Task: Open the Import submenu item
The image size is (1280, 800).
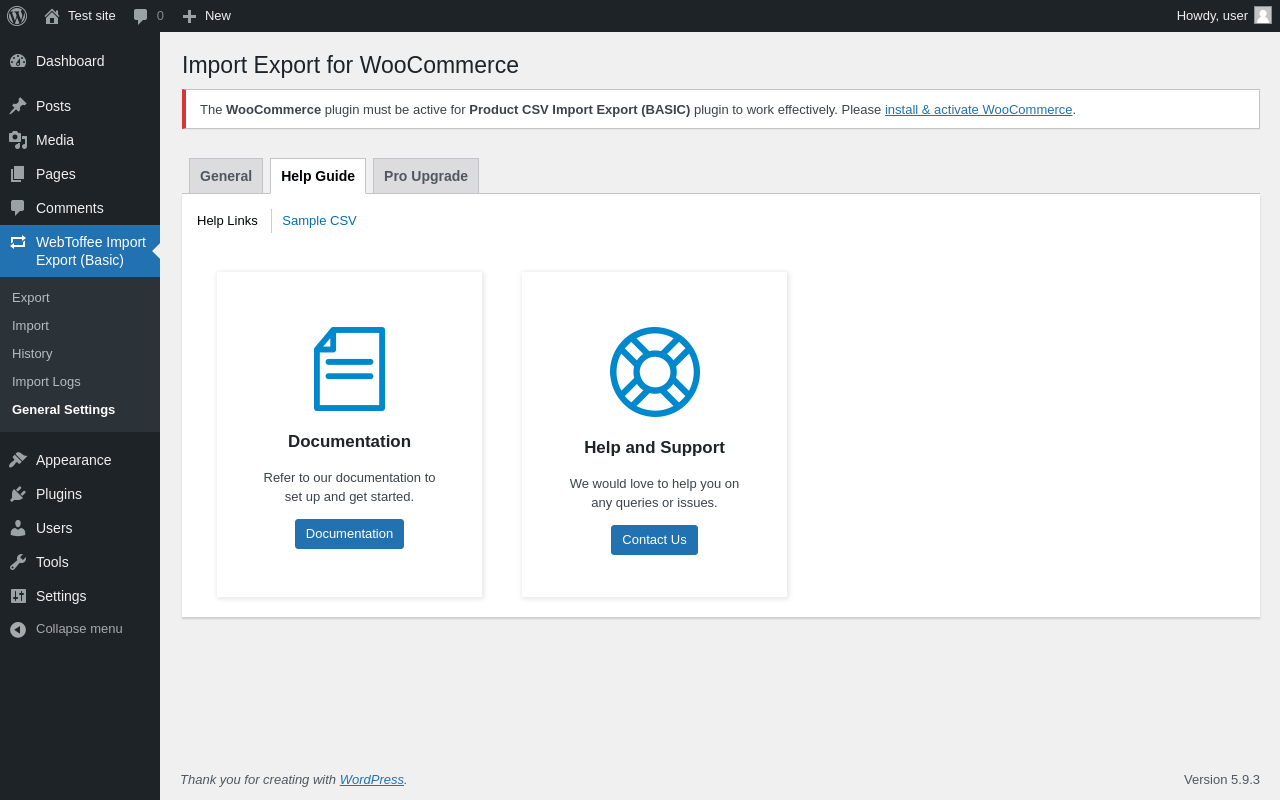Action: [80, 326]
